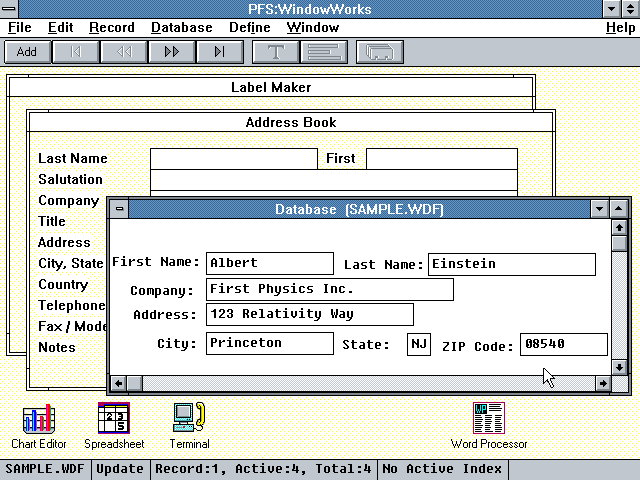
Task: Click the Record:1, Active:4, Total:4 status
Action: tap(263, 469)
